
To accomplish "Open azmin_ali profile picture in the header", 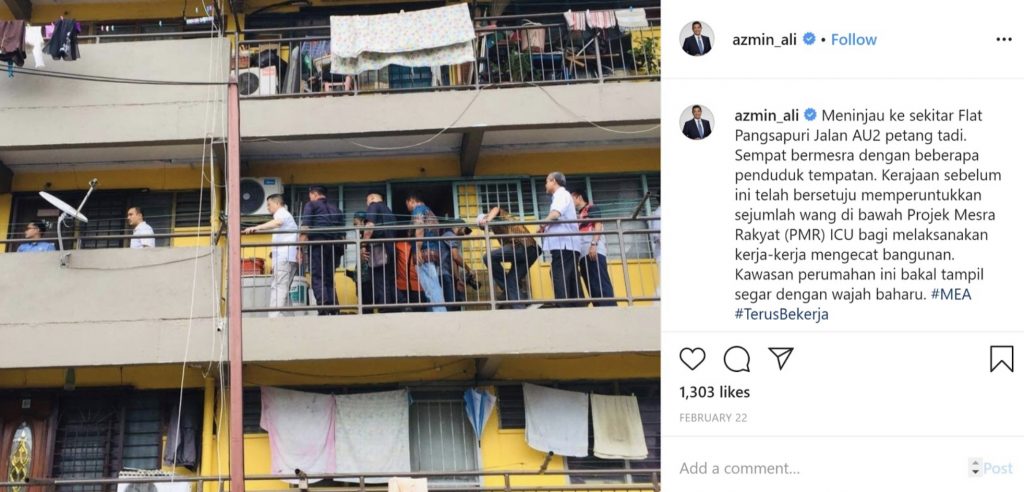I will click(x=697, y=39).
